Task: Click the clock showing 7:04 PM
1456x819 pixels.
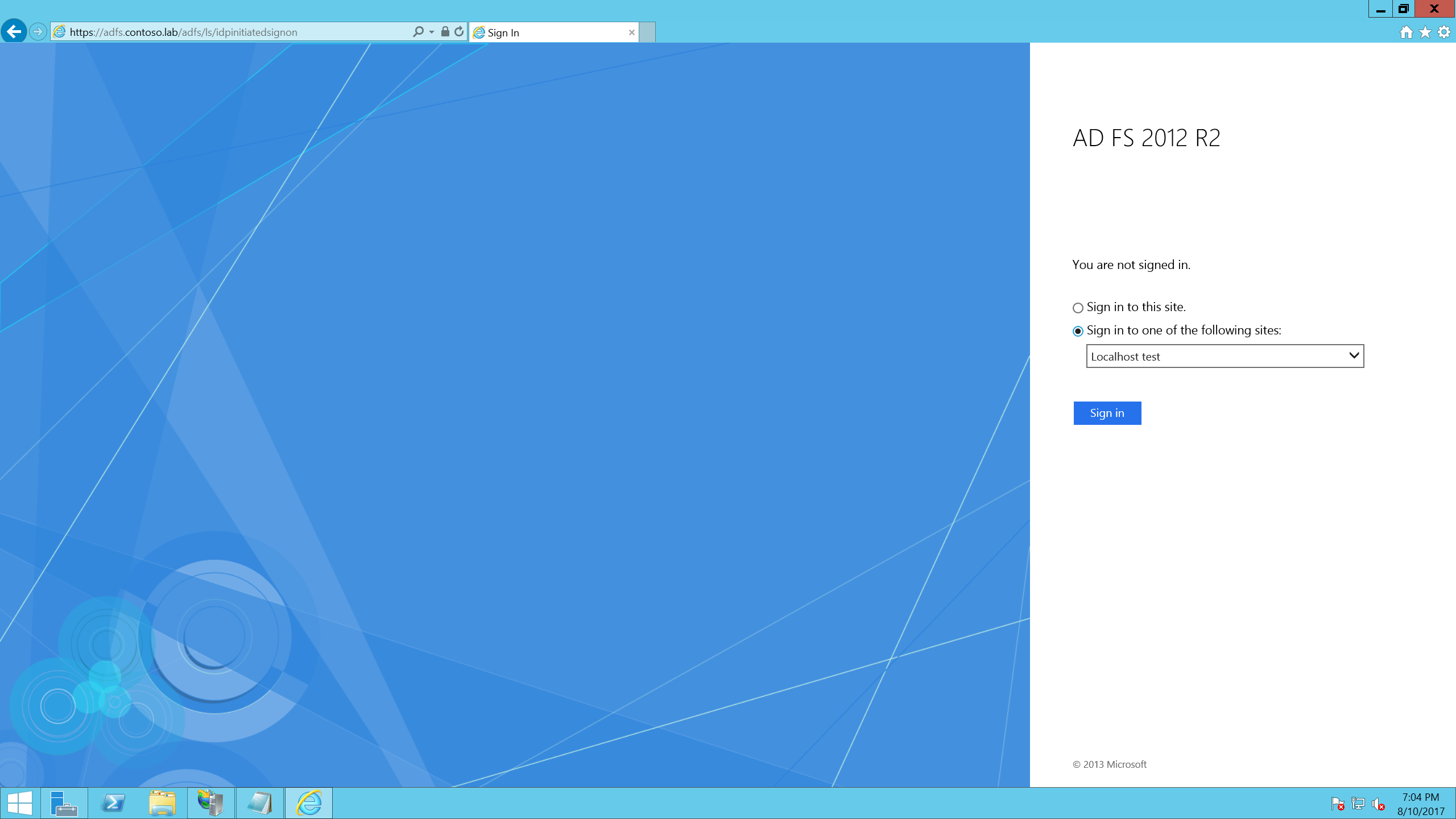Action: point(1421,797)
